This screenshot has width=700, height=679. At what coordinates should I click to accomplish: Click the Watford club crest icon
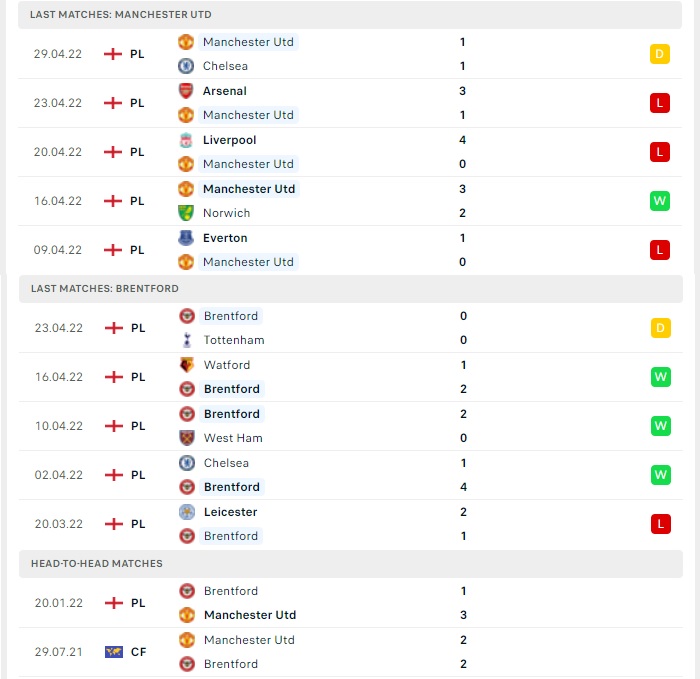tap(187, 365)
